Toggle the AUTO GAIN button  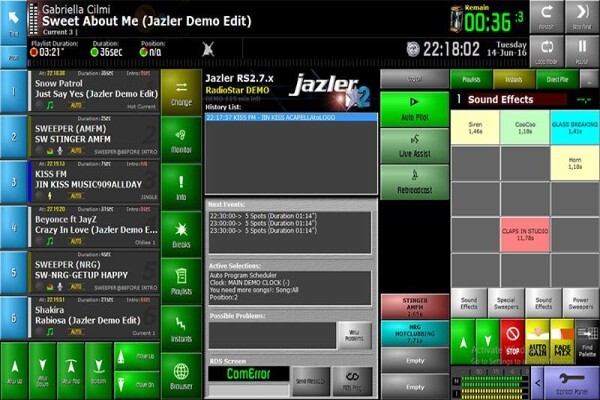(537, 342)
